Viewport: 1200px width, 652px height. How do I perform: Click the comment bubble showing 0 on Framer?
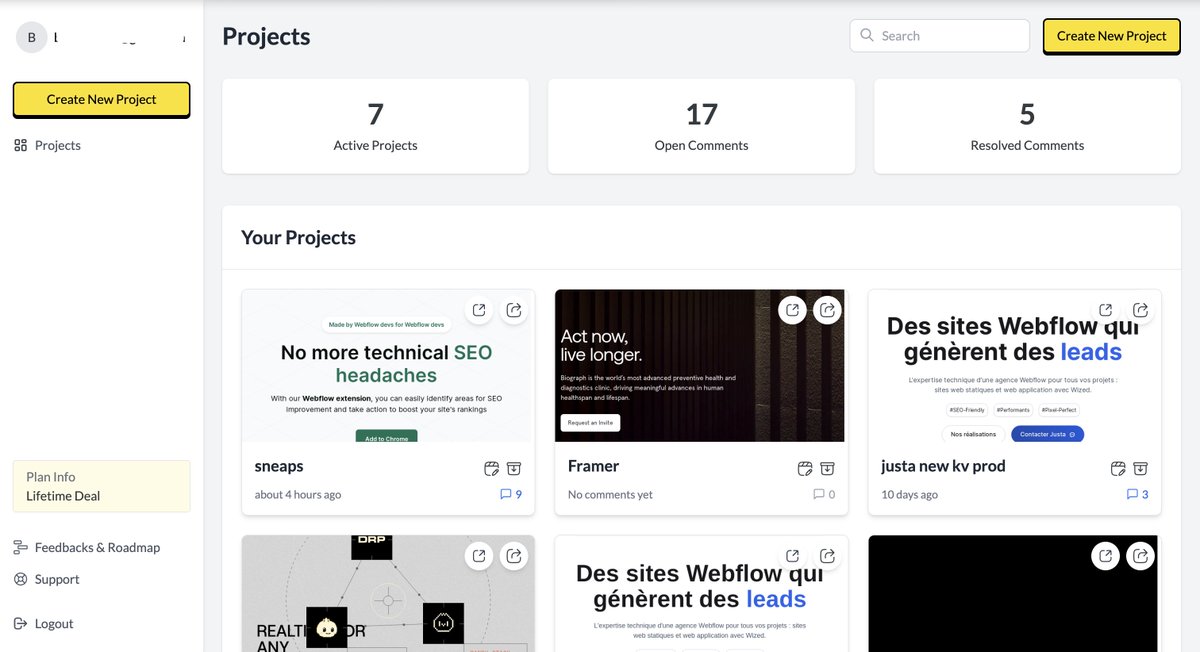click(824, 494)
